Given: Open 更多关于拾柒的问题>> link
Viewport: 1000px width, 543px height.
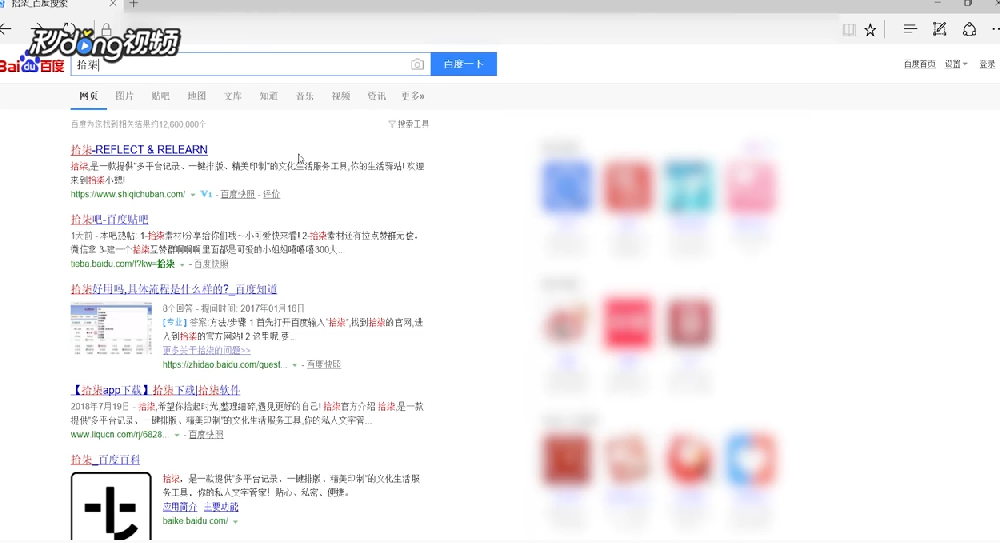Looking at the screenshot, I should (x=207, y=350).
